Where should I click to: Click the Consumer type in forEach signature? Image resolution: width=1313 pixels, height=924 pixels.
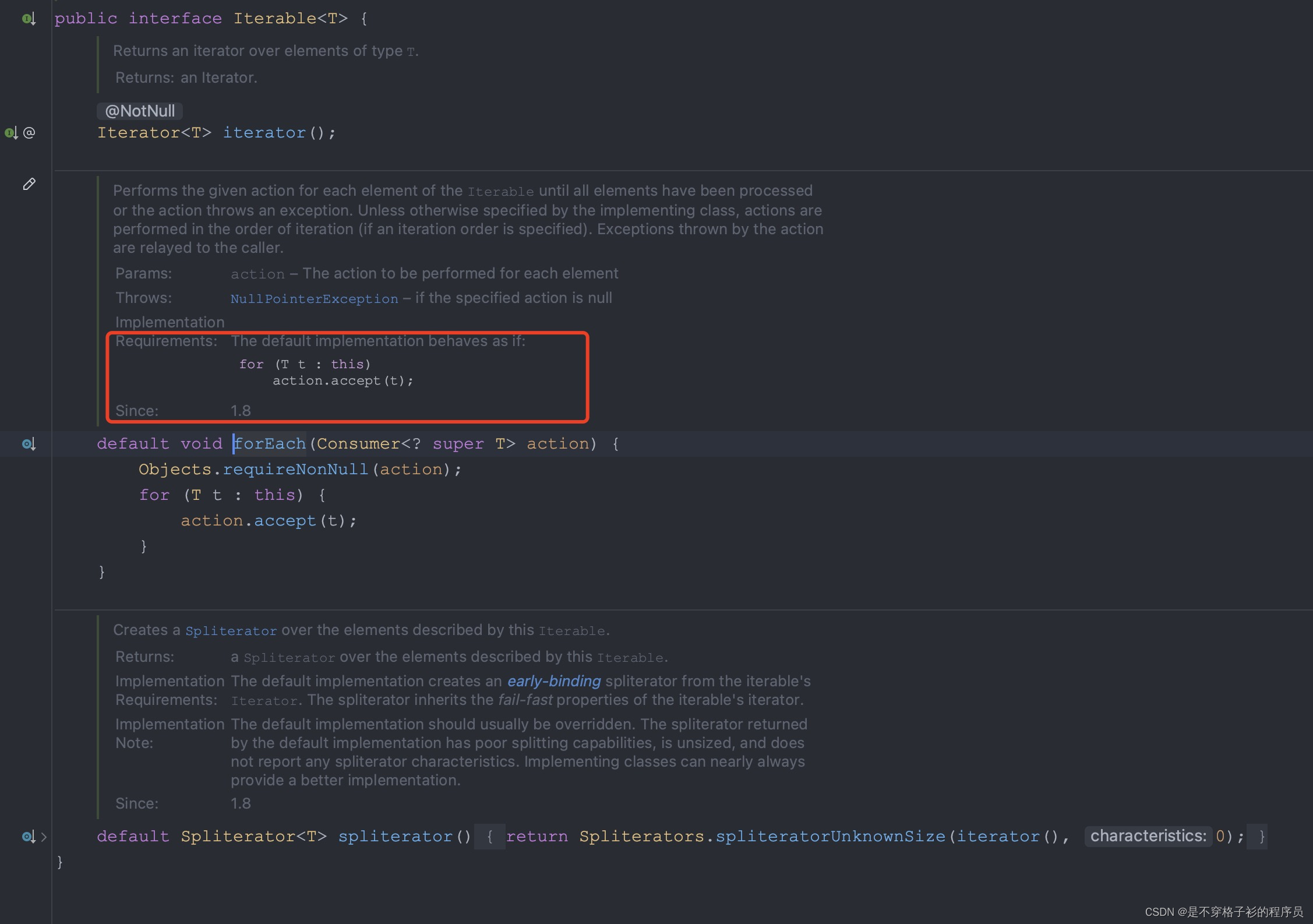(x=358, y=444)
